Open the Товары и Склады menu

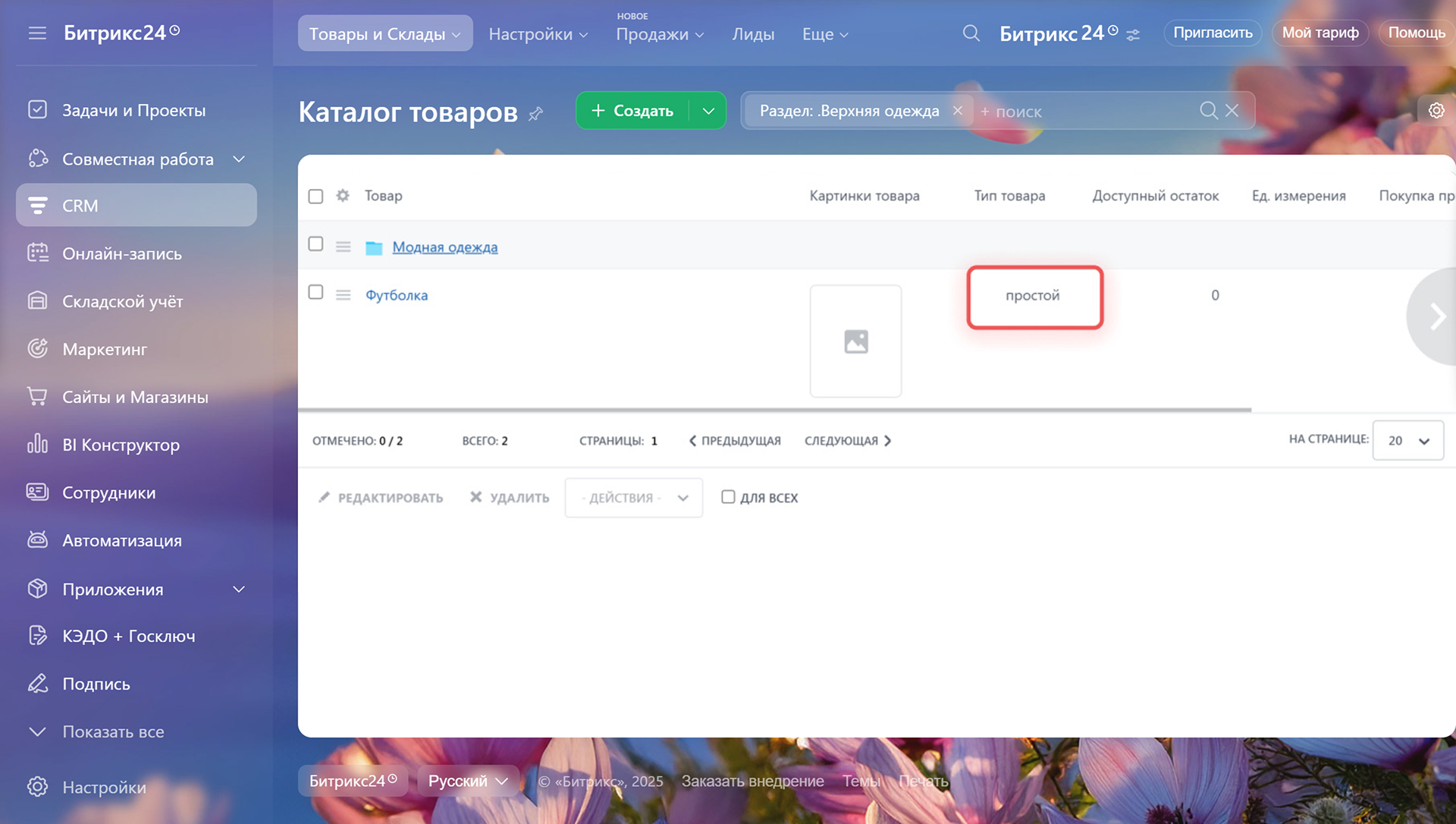pyautogui.click(x=384, y=34)
